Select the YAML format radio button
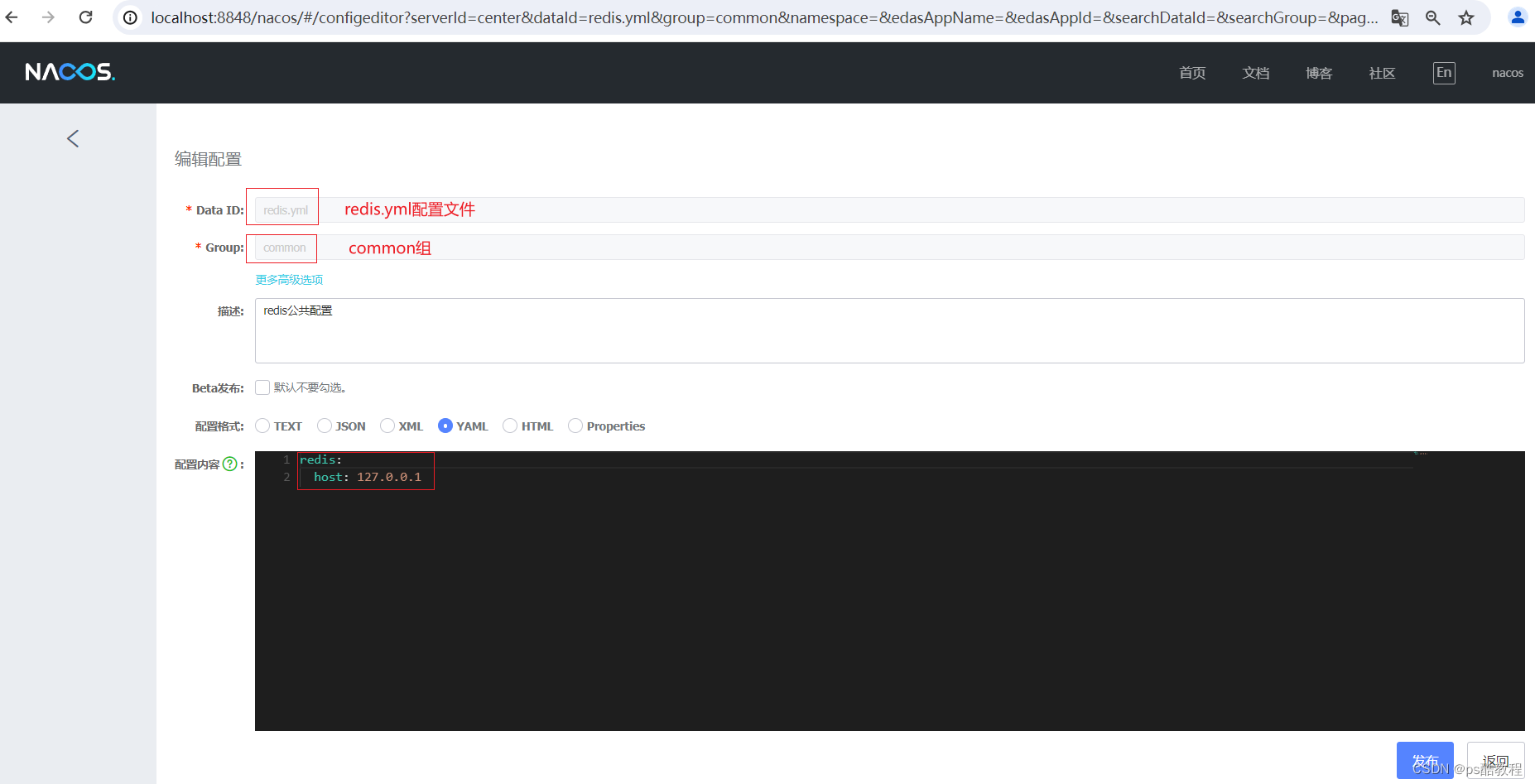1535x784 pixels. click(445, 426)
